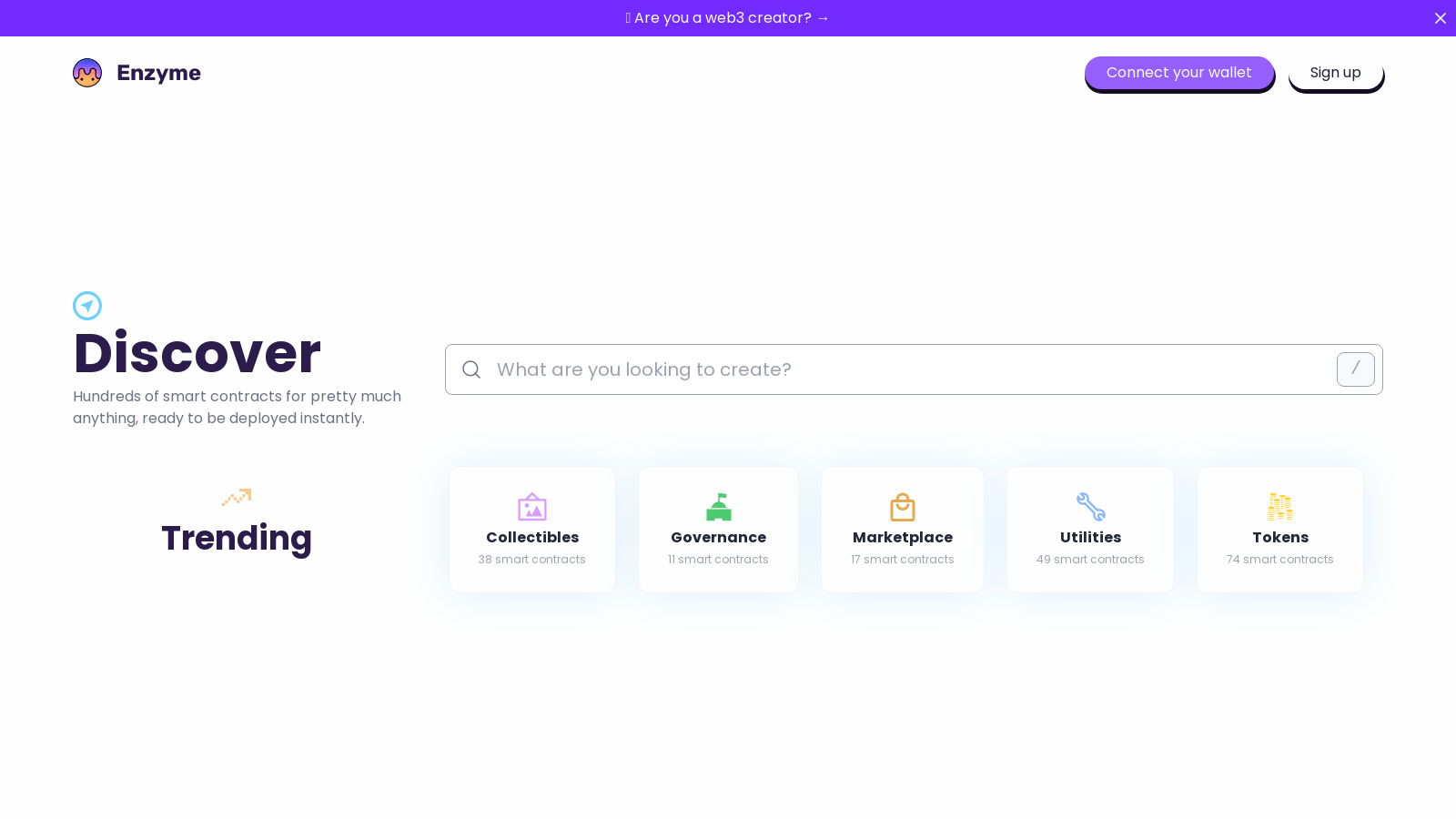Click '17 smart contracts' text
Screen dimensions: 1456x819
coord(903,560)
